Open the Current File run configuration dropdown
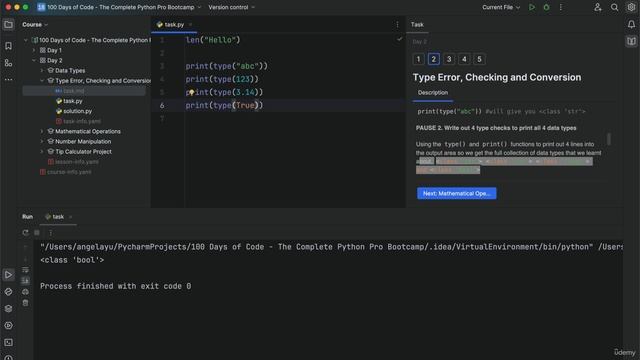Screen dimensions: 640x360 click(501, 7)
